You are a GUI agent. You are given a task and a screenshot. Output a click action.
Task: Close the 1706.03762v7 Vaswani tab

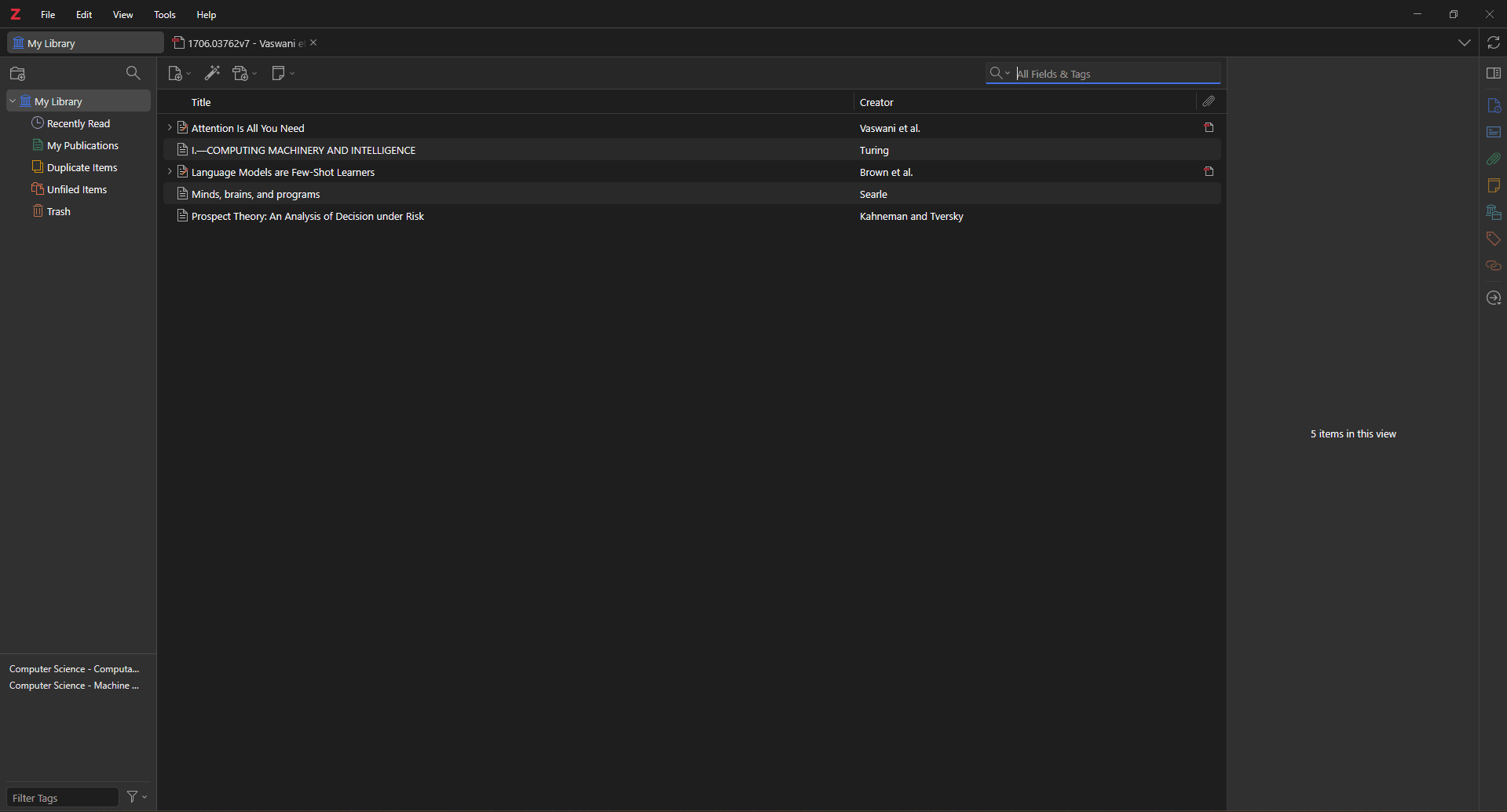click(x=314, y=43)
